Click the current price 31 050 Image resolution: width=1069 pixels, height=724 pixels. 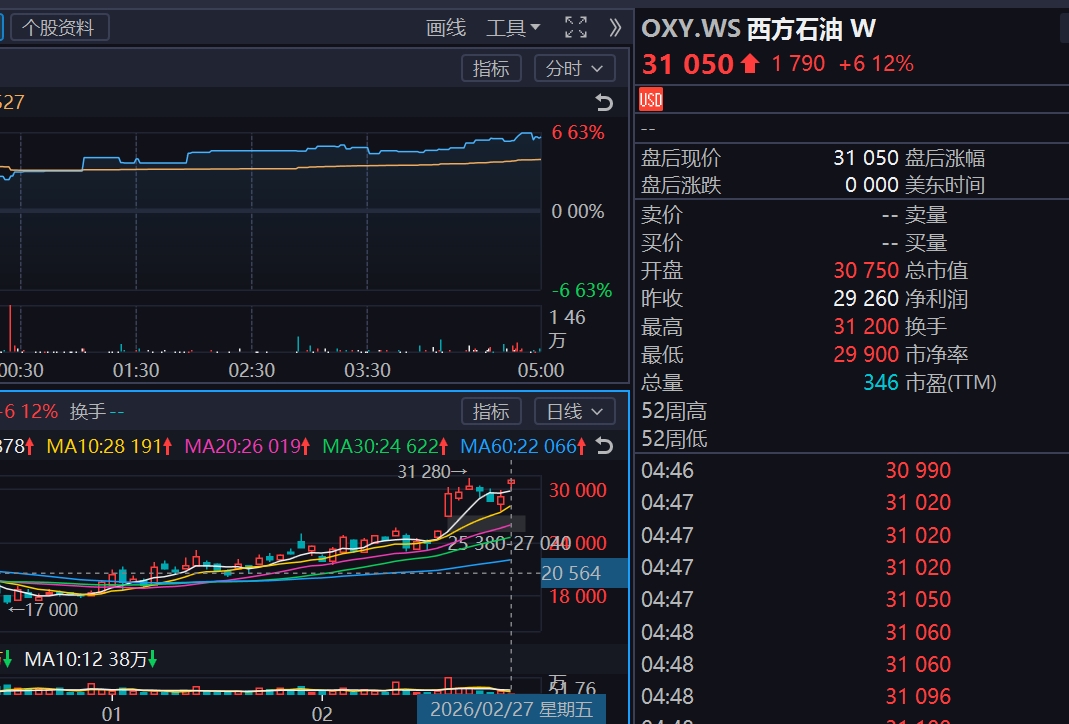(x=688, y=64)
